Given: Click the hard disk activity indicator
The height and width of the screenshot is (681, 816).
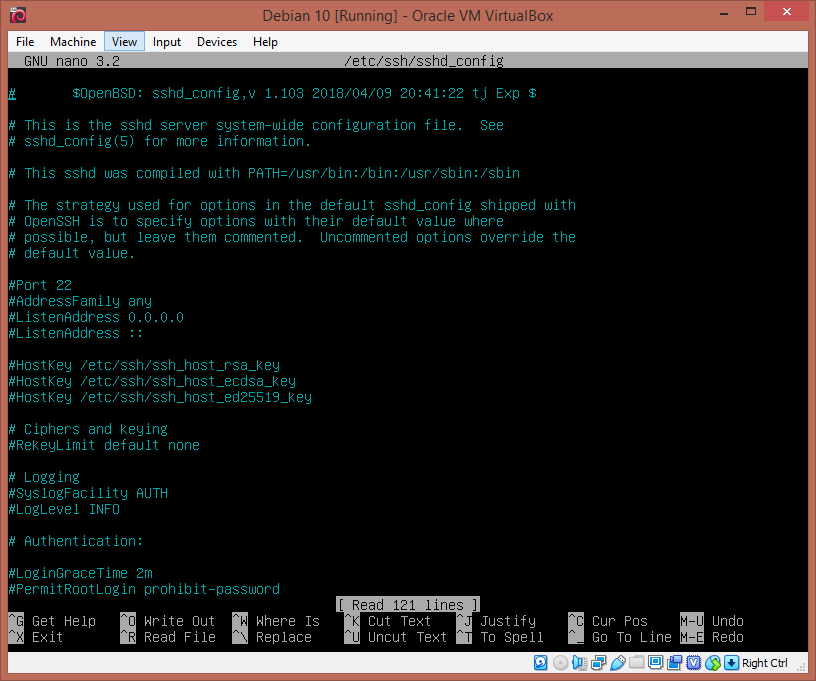Looking at the screenshot, I should [x=541, y=663].
